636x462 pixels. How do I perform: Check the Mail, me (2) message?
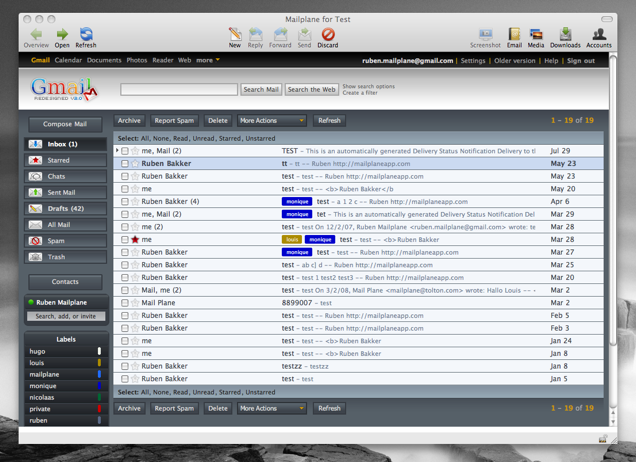tap(125, 290)
